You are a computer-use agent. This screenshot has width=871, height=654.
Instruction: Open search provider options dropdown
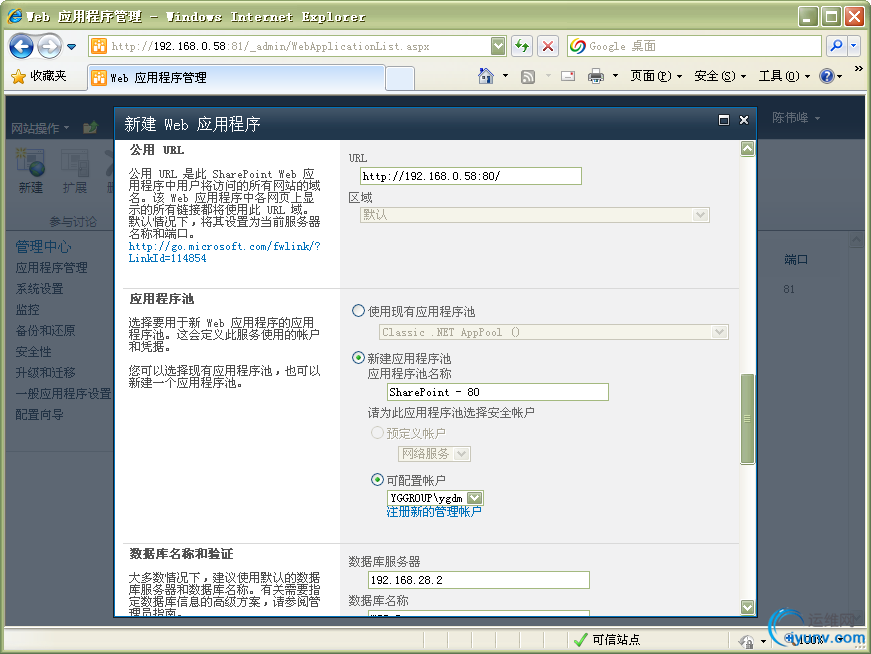(854, 46)
